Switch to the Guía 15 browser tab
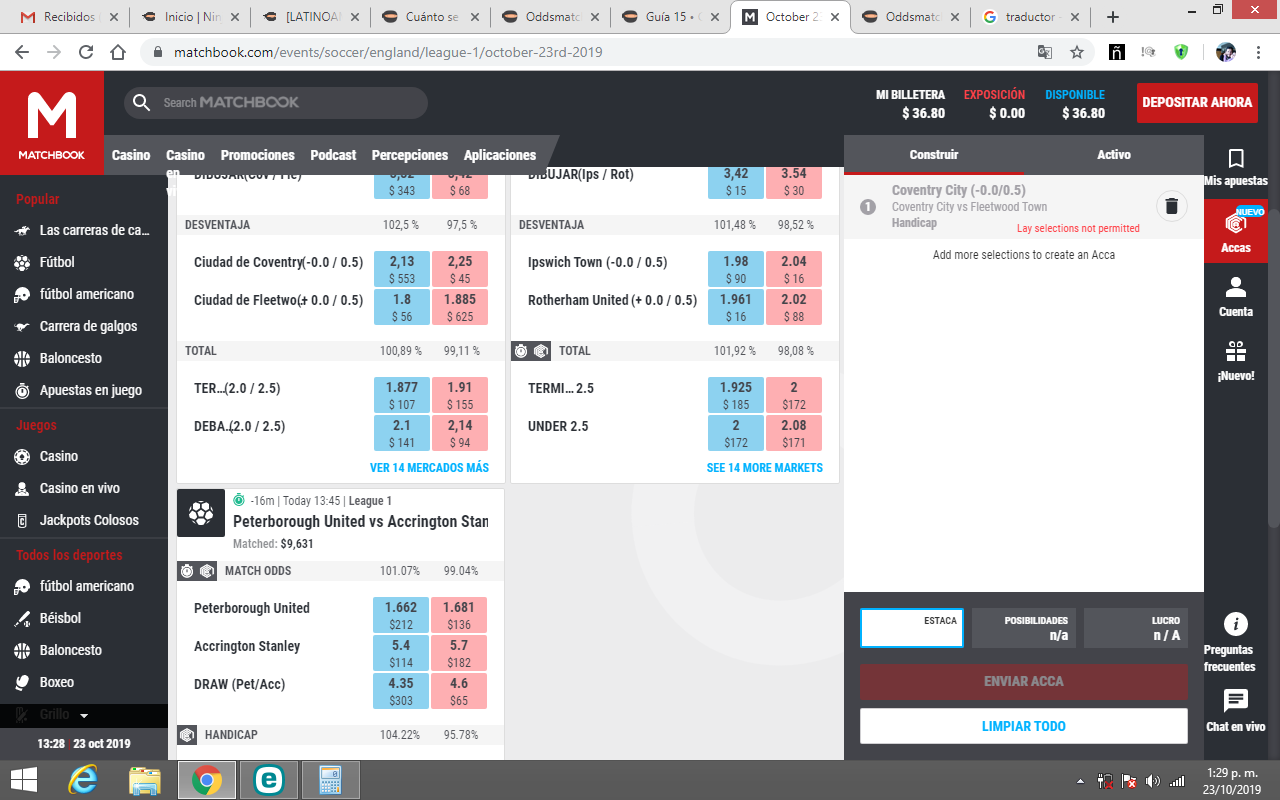The height and width of the screenshot is (800, 1280). click(669, 17)
